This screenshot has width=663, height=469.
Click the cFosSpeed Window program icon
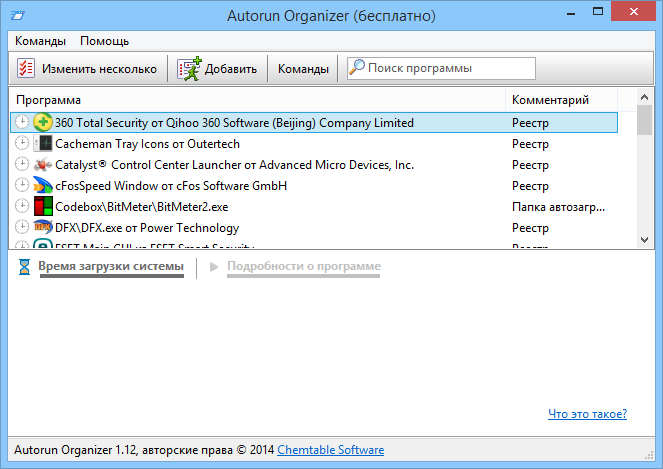(43, 186)
